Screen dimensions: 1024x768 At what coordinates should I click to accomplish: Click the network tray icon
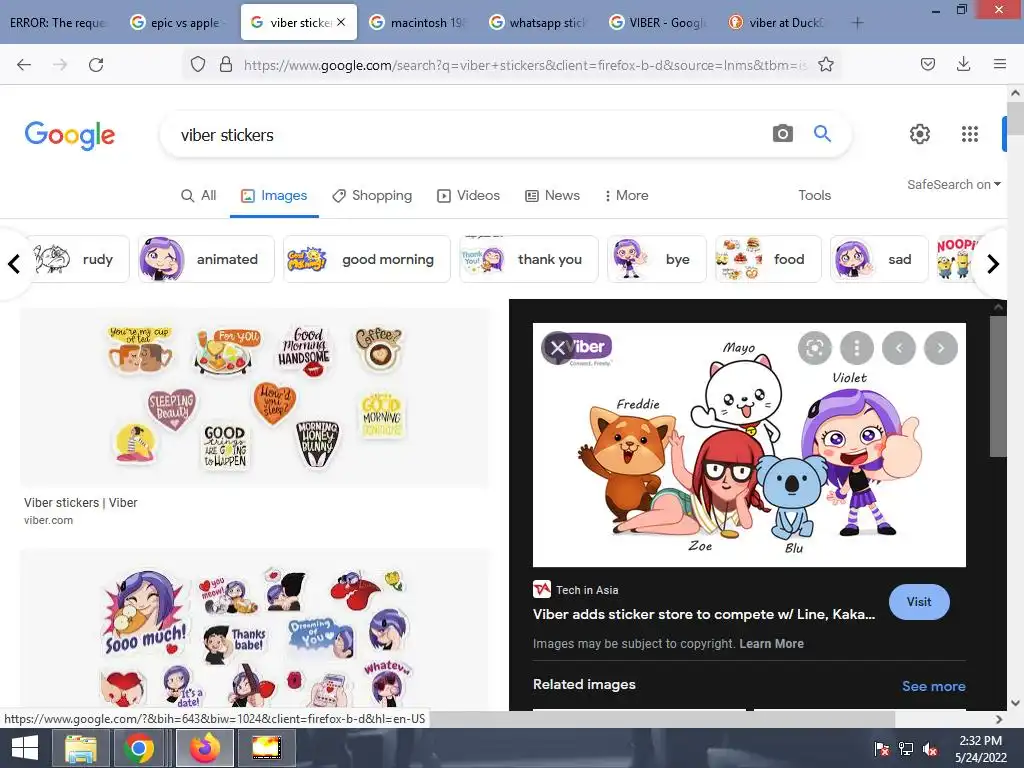tap(906, 749)
